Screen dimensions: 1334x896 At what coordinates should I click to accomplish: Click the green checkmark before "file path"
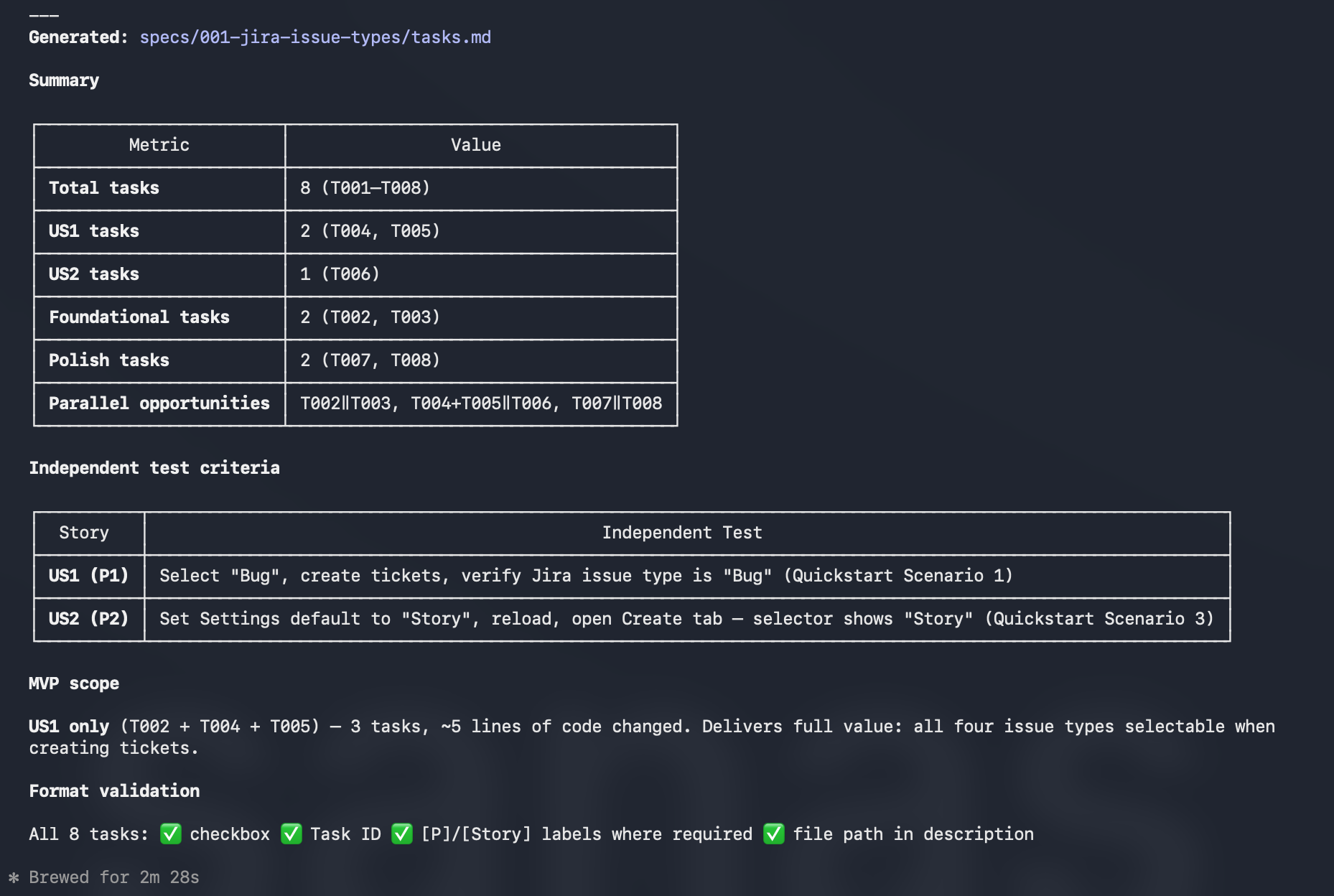[x=773, y=834]
